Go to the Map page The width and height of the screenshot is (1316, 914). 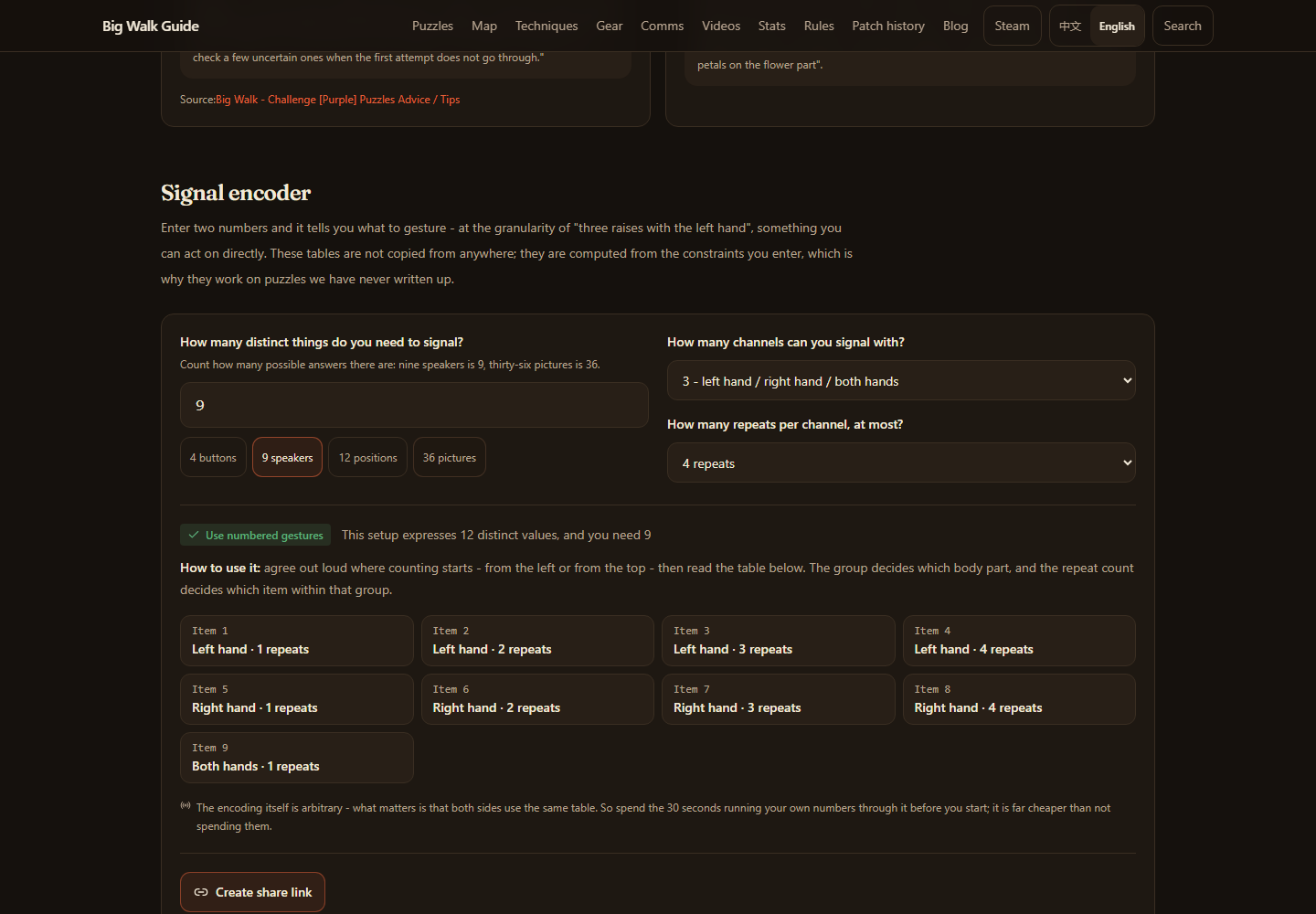484,26
